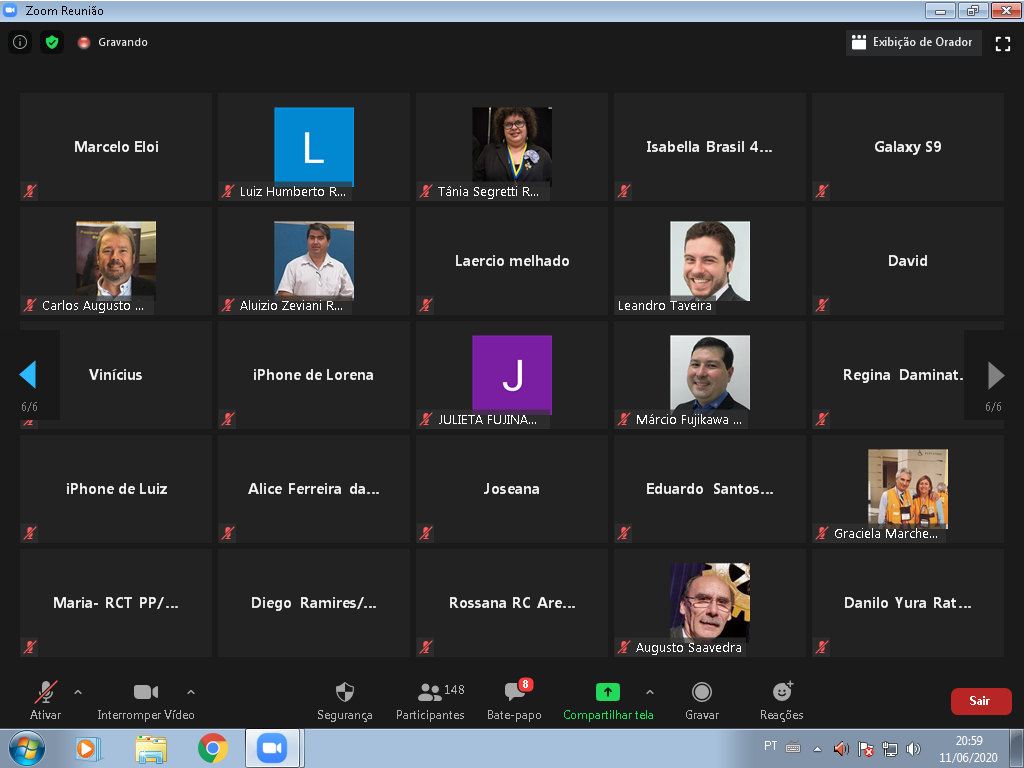Go to previous gallery page arrow

[x=28, y=375]
